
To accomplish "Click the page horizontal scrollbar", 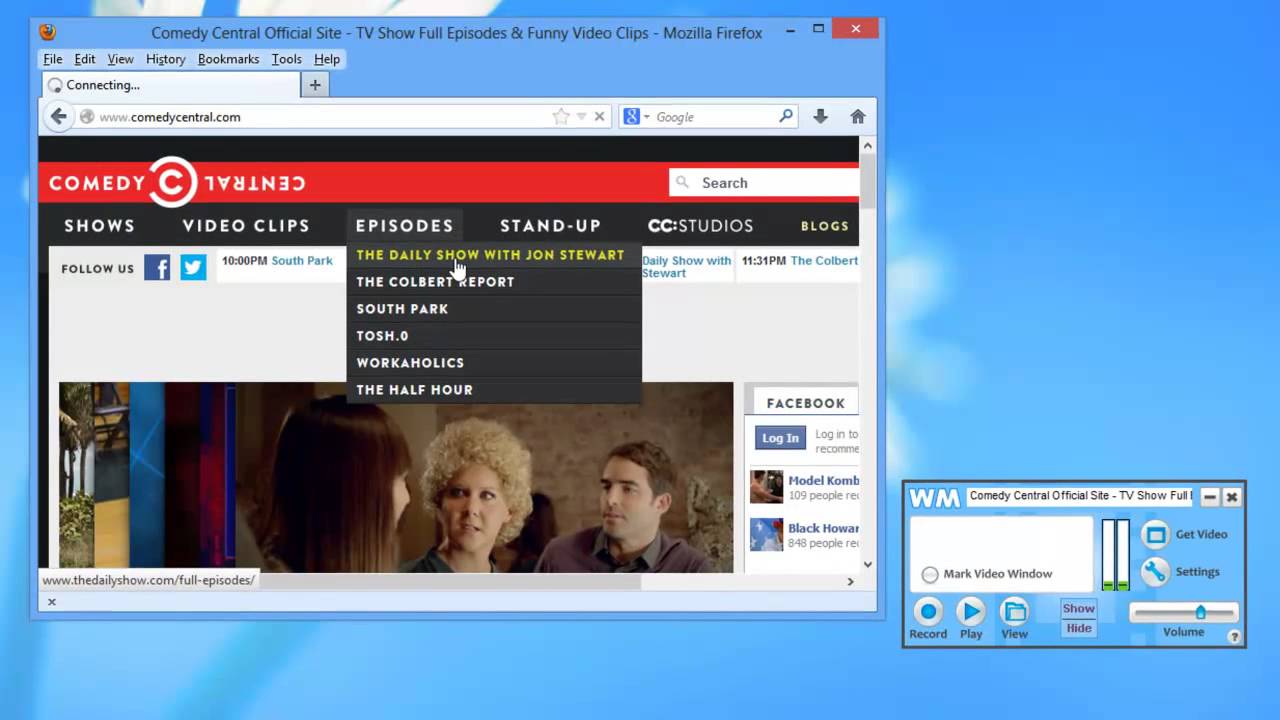I will 443,581.
